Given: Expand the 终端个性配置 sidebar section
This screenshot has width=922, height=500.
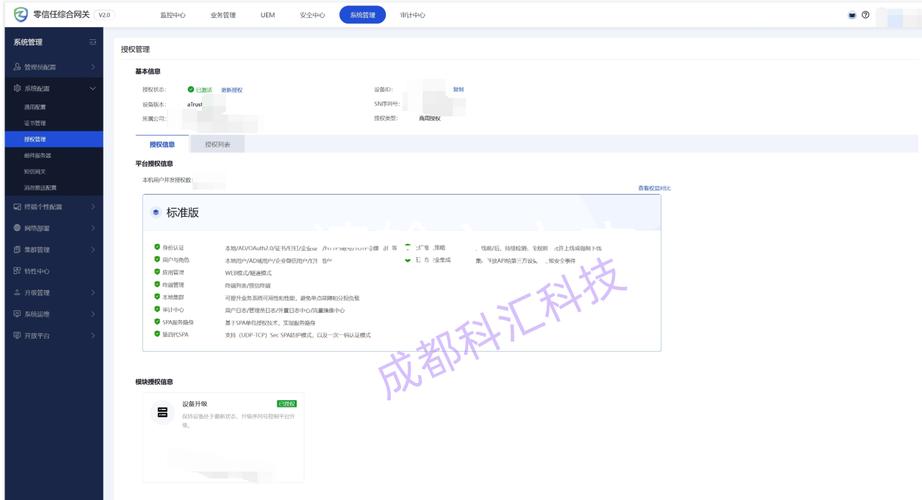Looking at the screenshot, I should point(93,207).
